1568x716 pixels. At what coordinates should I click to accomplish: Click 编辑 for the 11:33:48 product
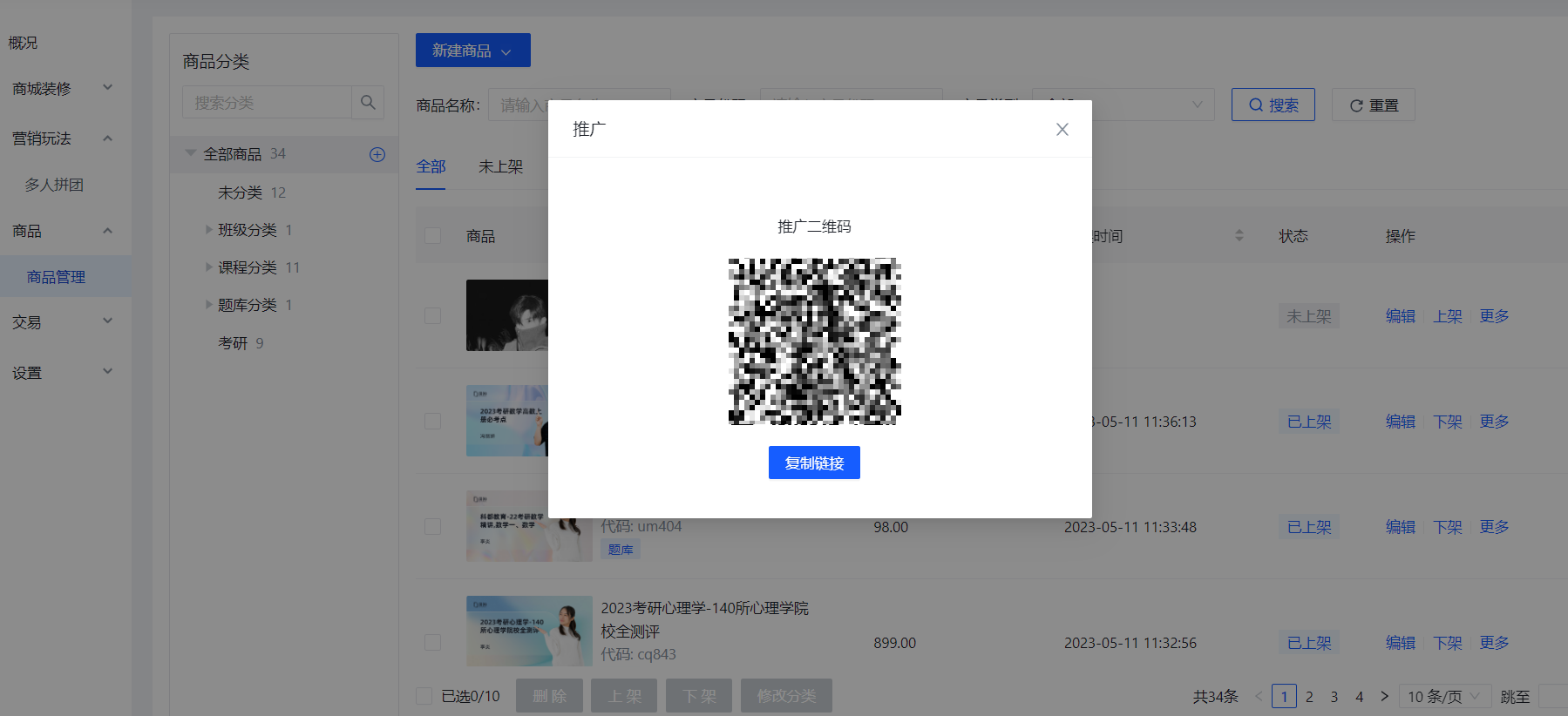(1401, 527)
